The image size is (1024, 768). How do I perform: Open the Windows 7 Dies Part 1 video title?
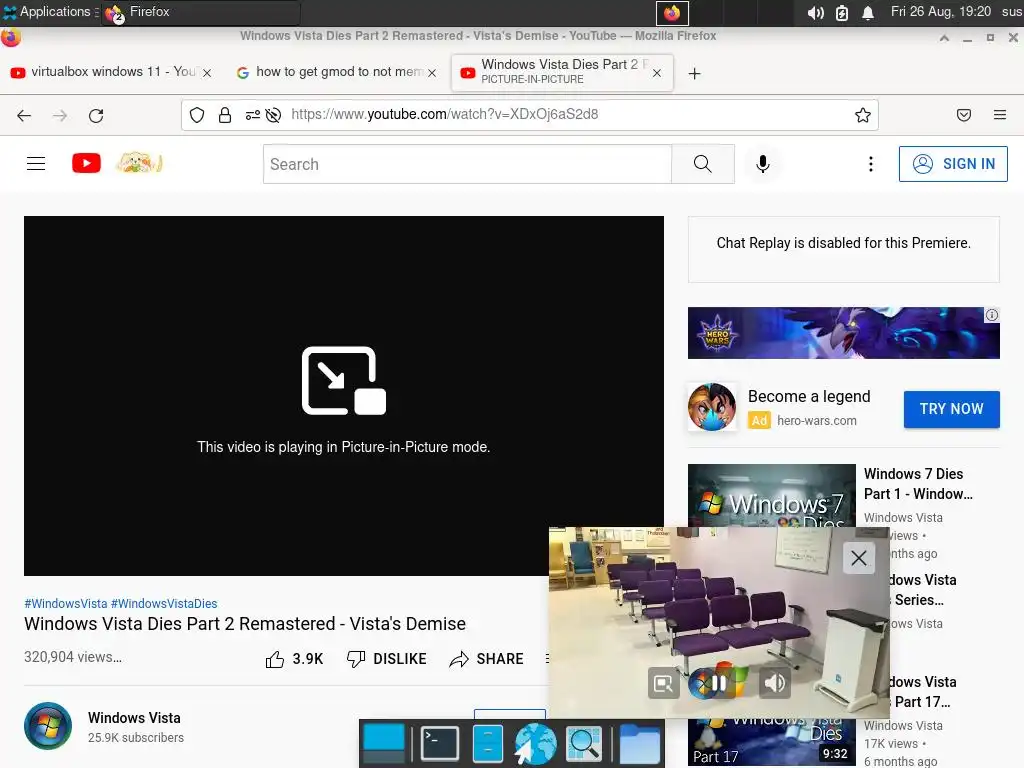click(918, 483)
